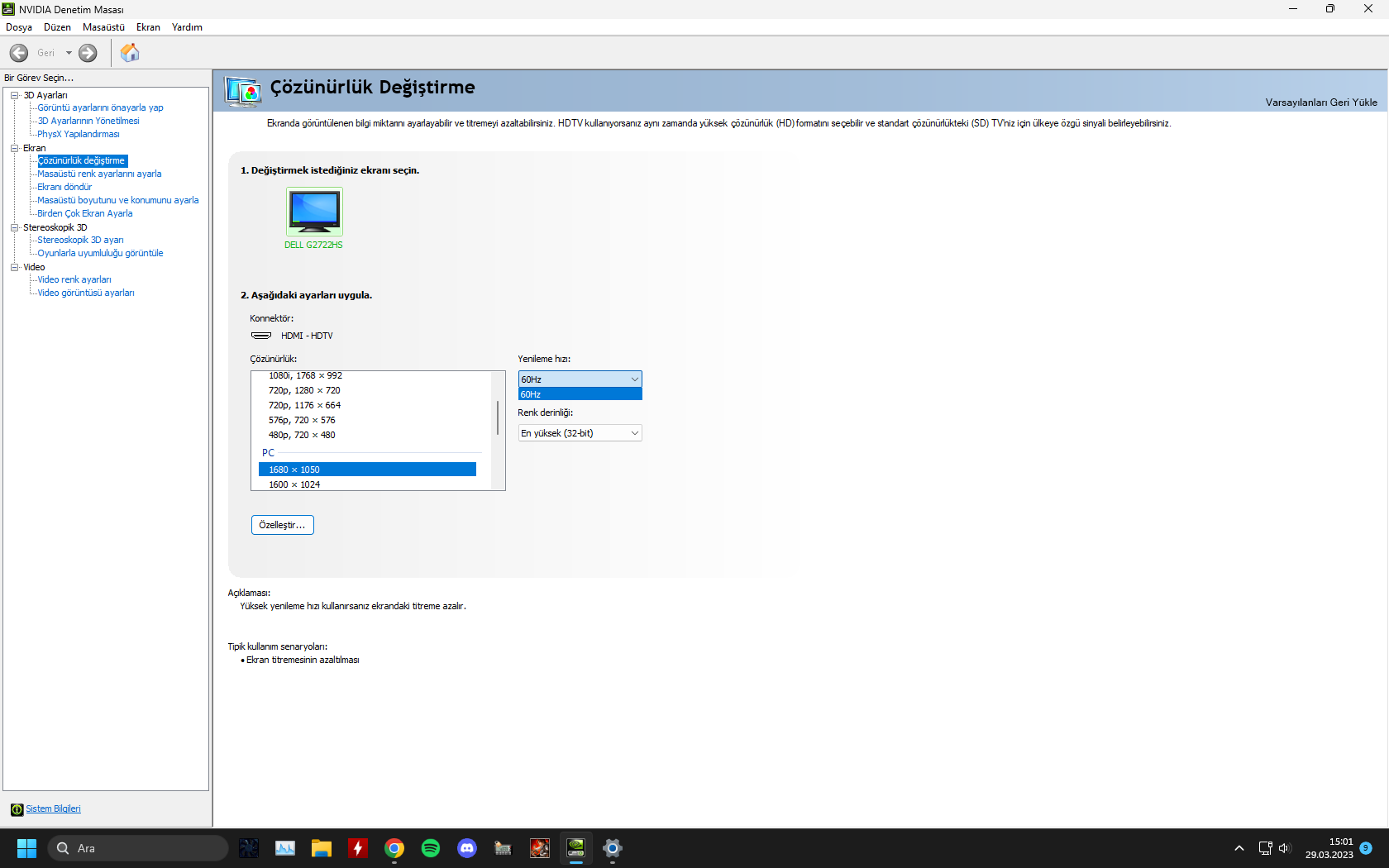Open Stereoskopik 3D ayarı

point(80,240)
